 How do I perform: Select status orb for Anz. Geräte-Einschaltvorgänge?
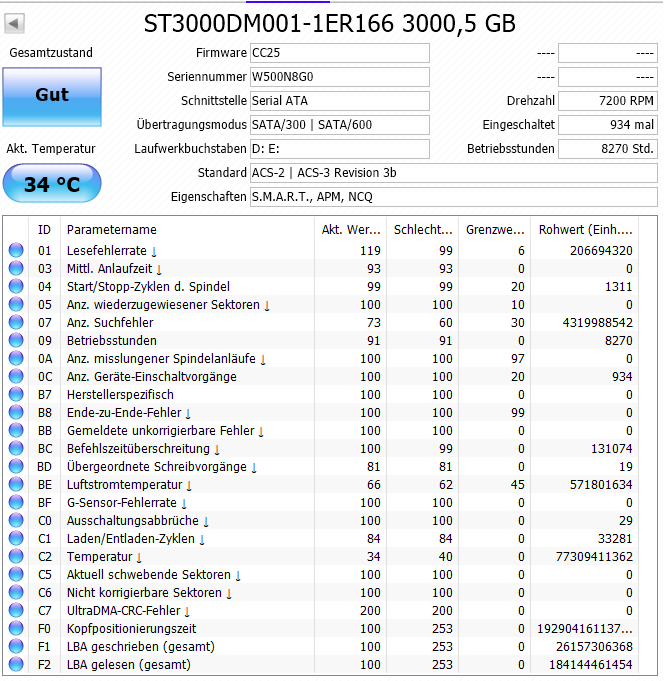coord(16,377)
